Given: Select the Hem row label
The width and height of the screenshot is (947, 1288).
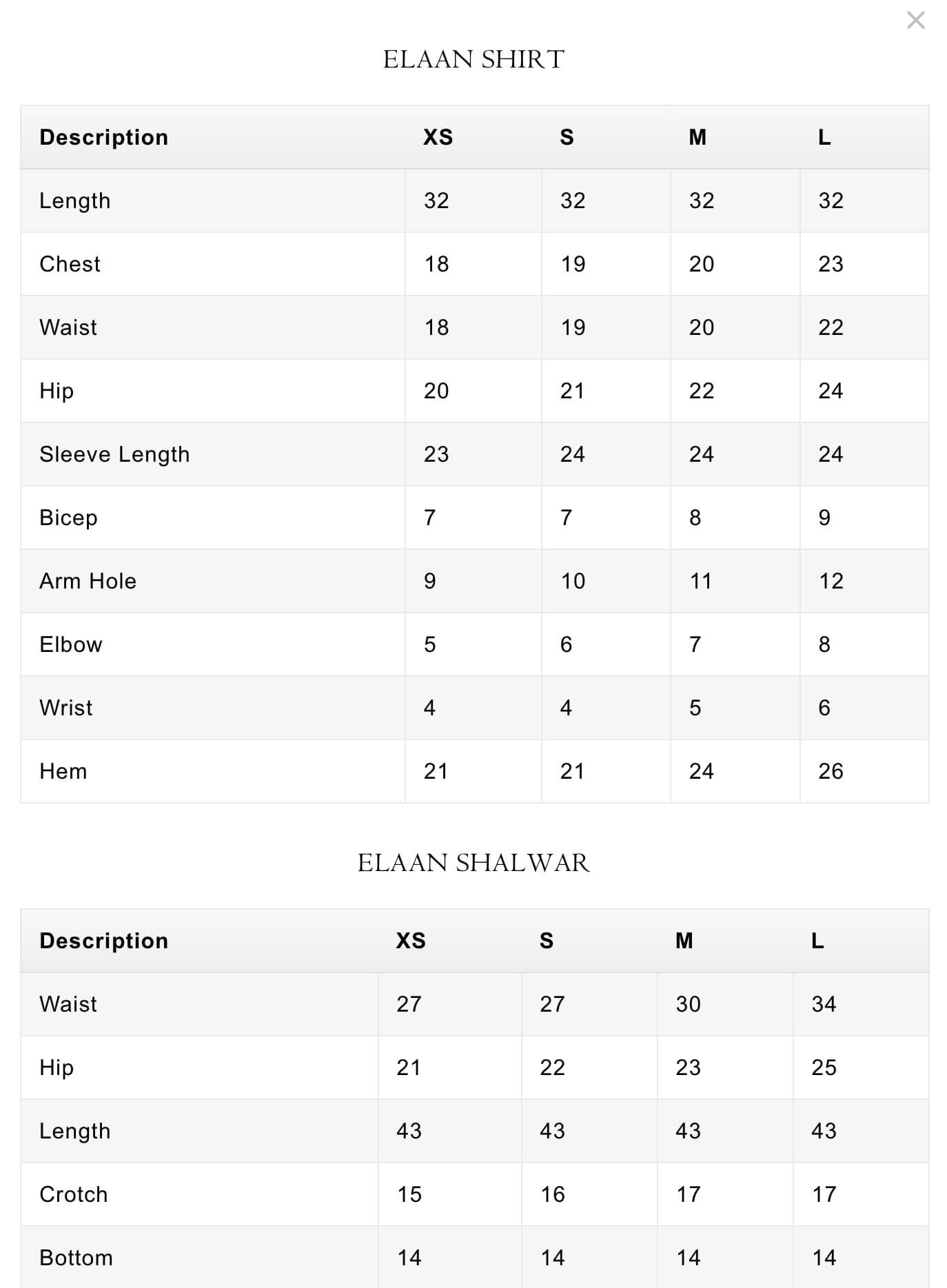Looking at the screenshot, I should [x=63, y=771].
